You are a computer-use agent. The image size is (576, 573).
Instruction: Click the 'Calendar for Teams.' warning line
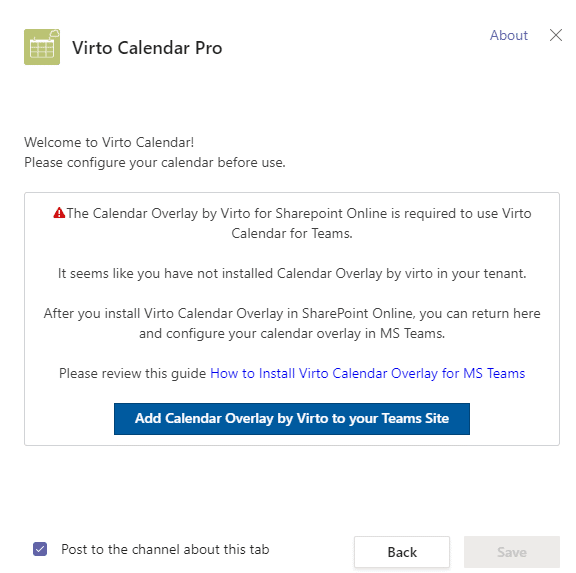click(292, 233)
